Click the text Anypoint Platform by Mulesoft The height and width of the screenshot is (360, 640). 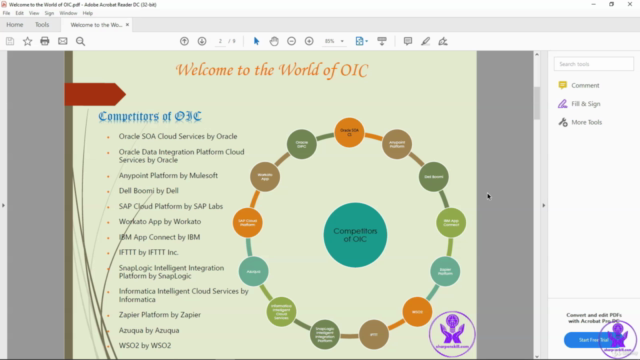click(x=168, y=176)
